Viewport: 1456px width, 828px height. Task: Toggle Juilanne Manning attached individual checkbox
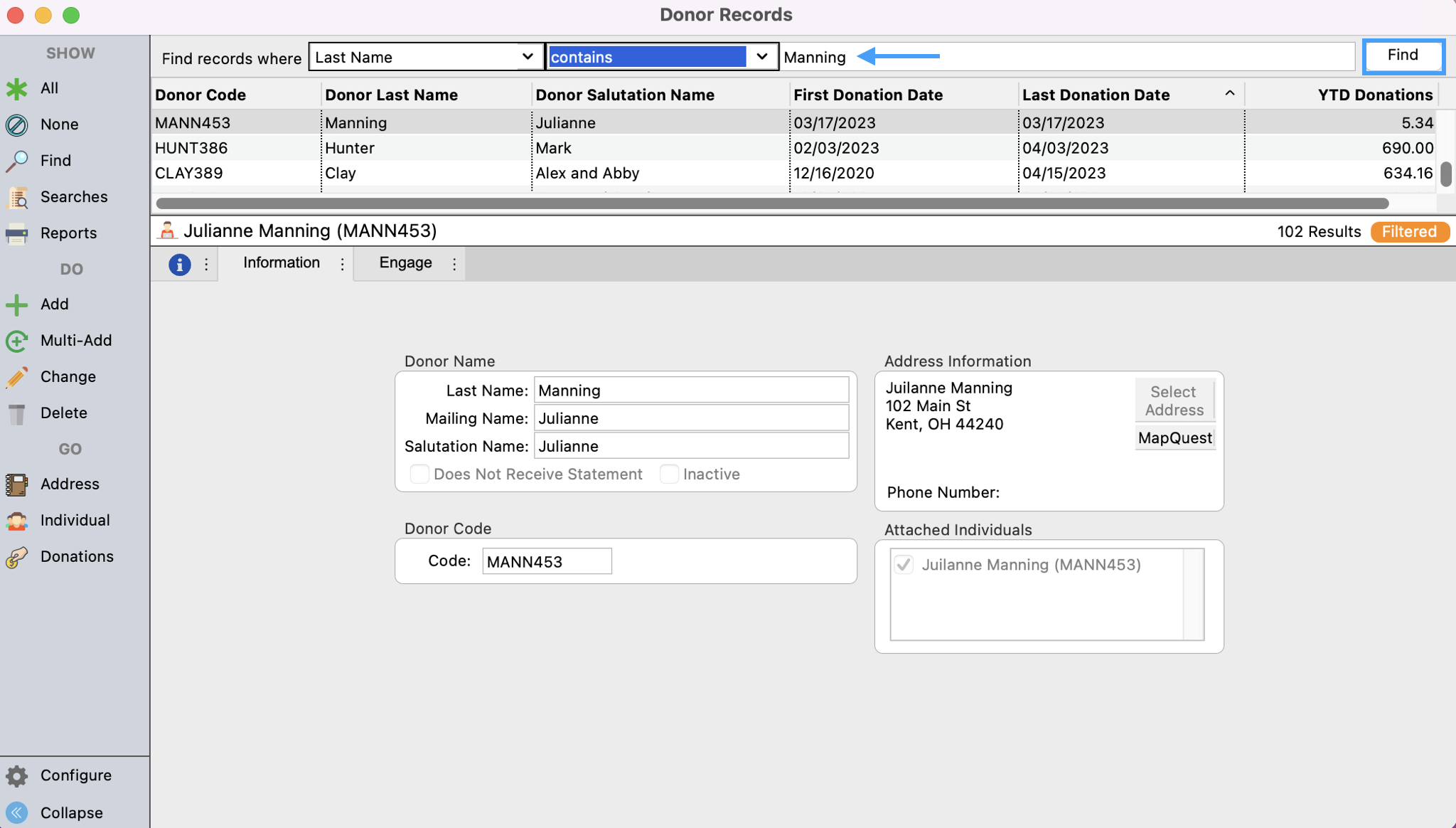pyautogui.click(x=904, y=565)
